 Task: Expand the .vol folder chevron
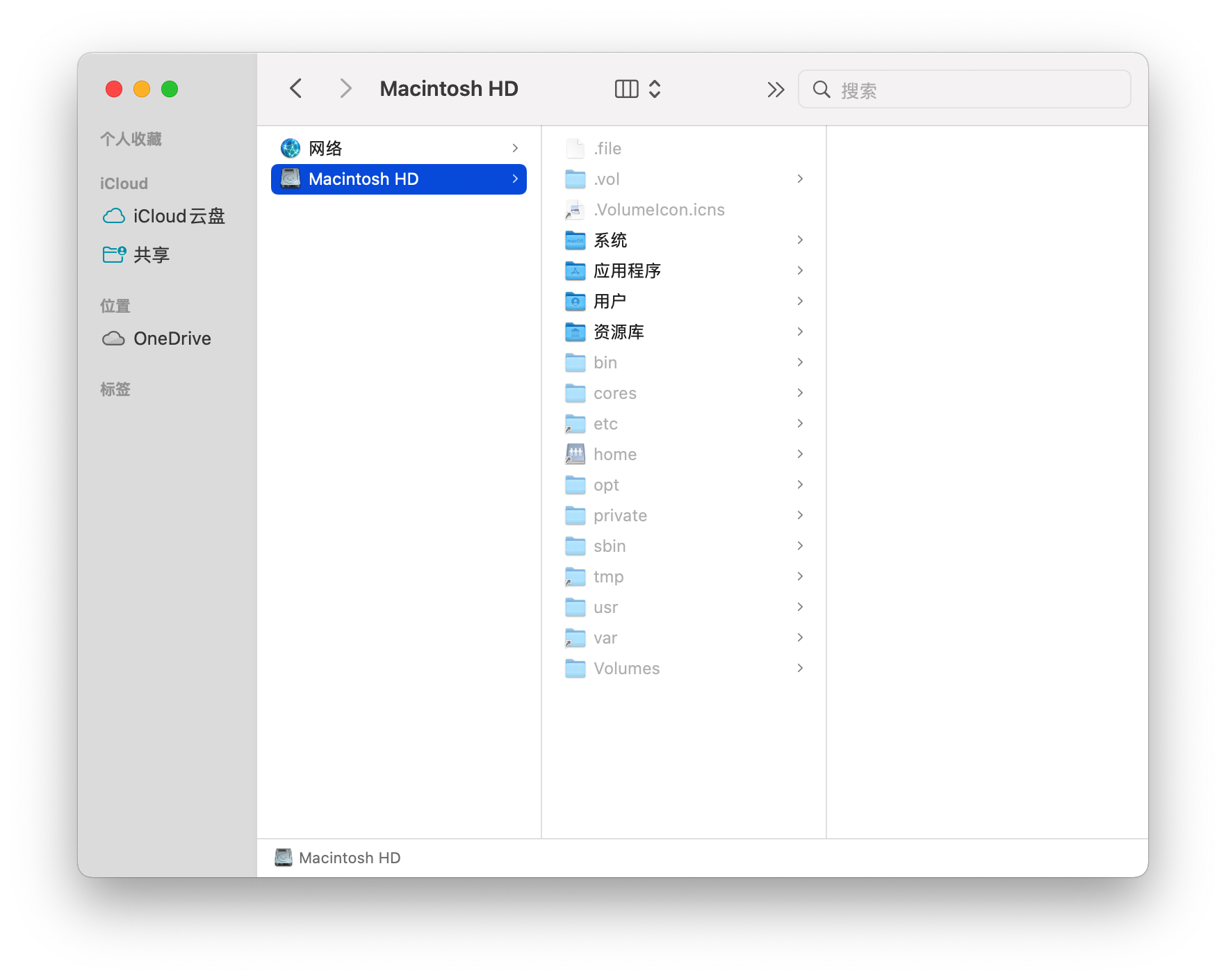pos(800,179)
